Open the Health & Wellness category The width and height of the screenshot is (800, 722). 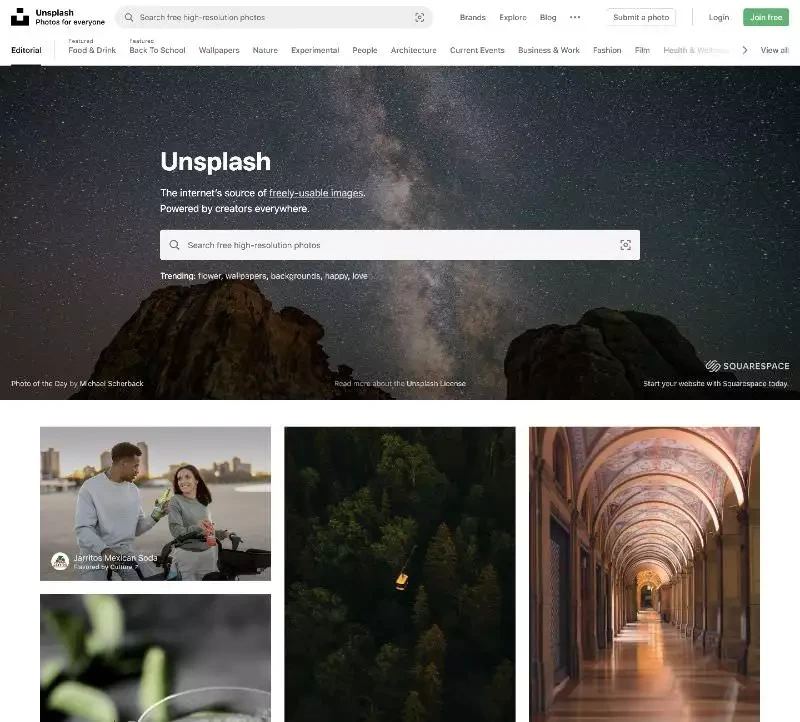tap(696, 50)
